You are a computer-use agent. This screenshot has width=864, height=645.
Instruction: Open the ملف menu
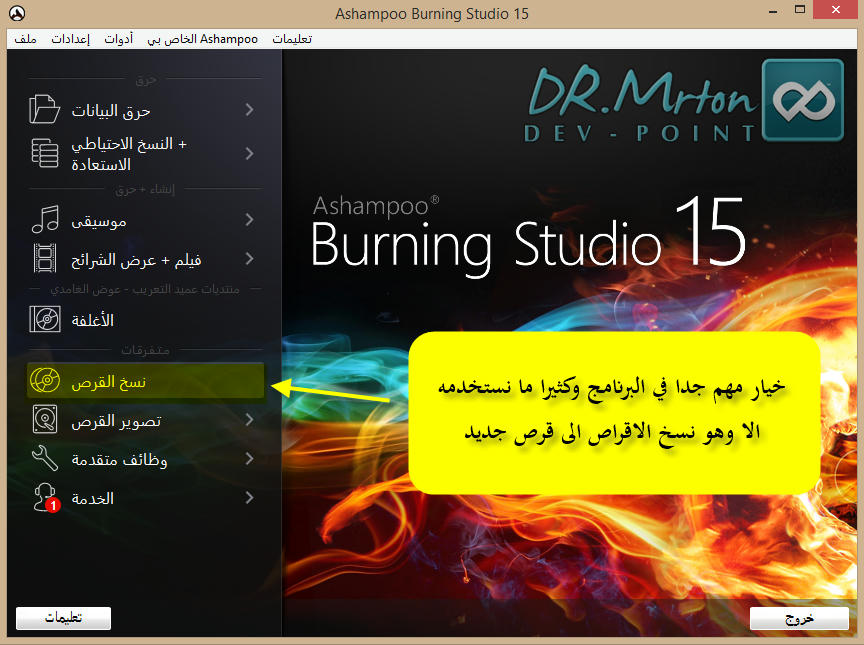(x=26, y=39)
